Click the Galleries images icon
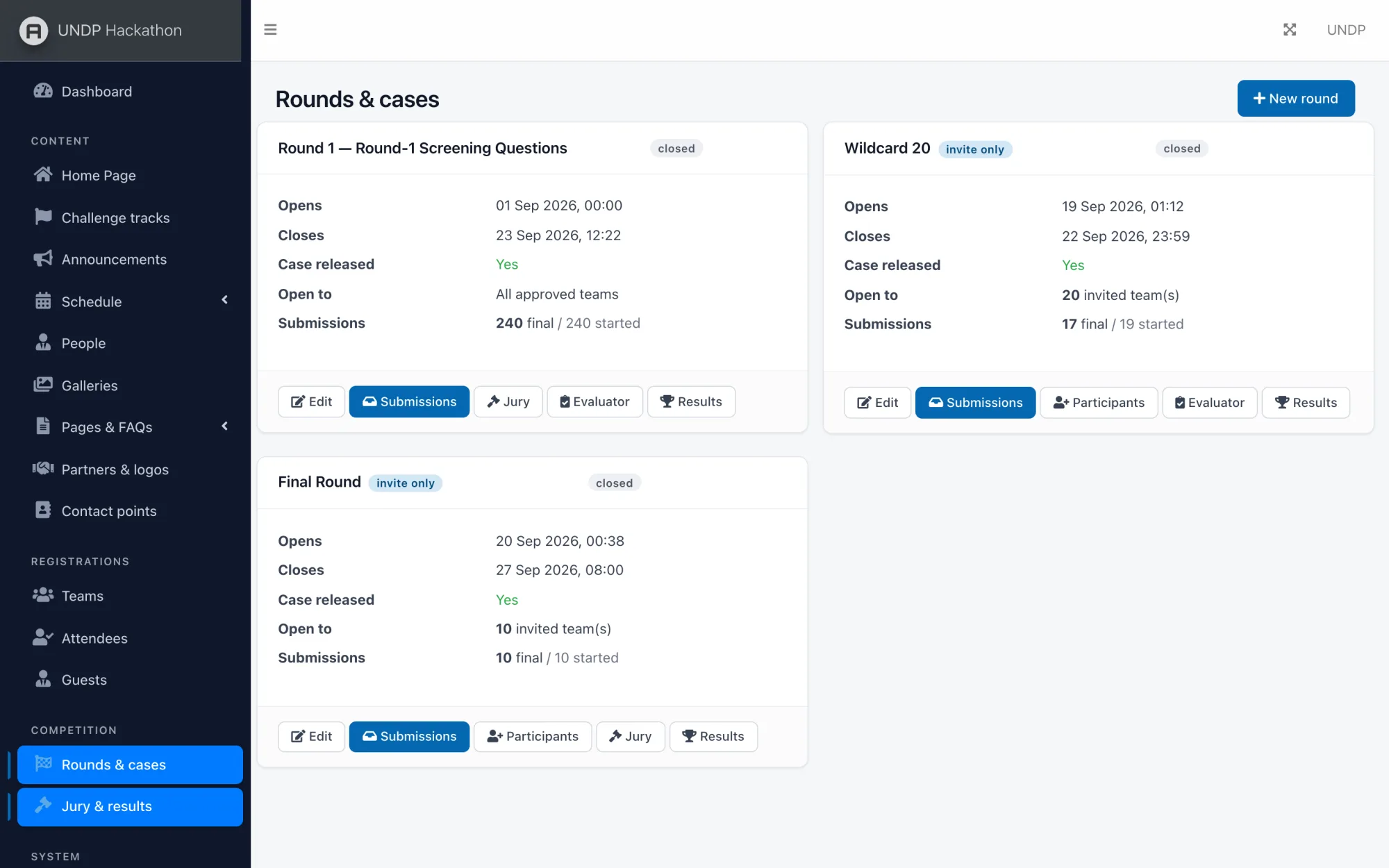The image size is (1389, 868). pyautogui.click(x=43, y=385)
